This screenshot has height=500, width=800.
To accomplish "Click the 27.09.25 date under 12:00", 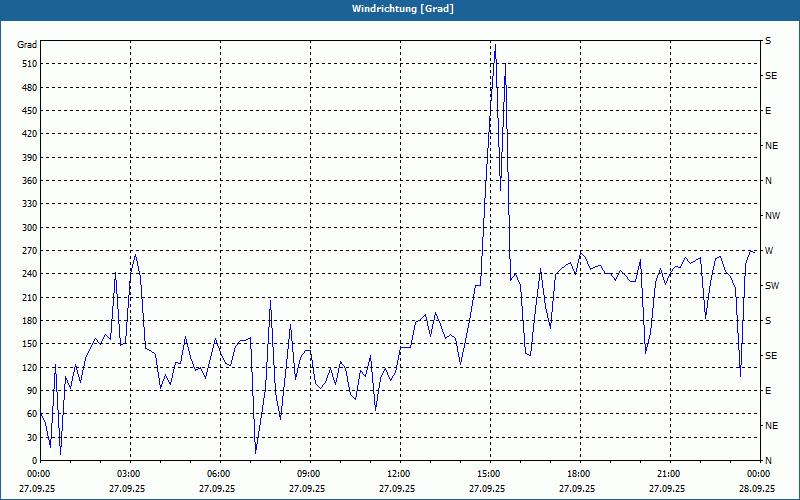I will pos(397,489).
